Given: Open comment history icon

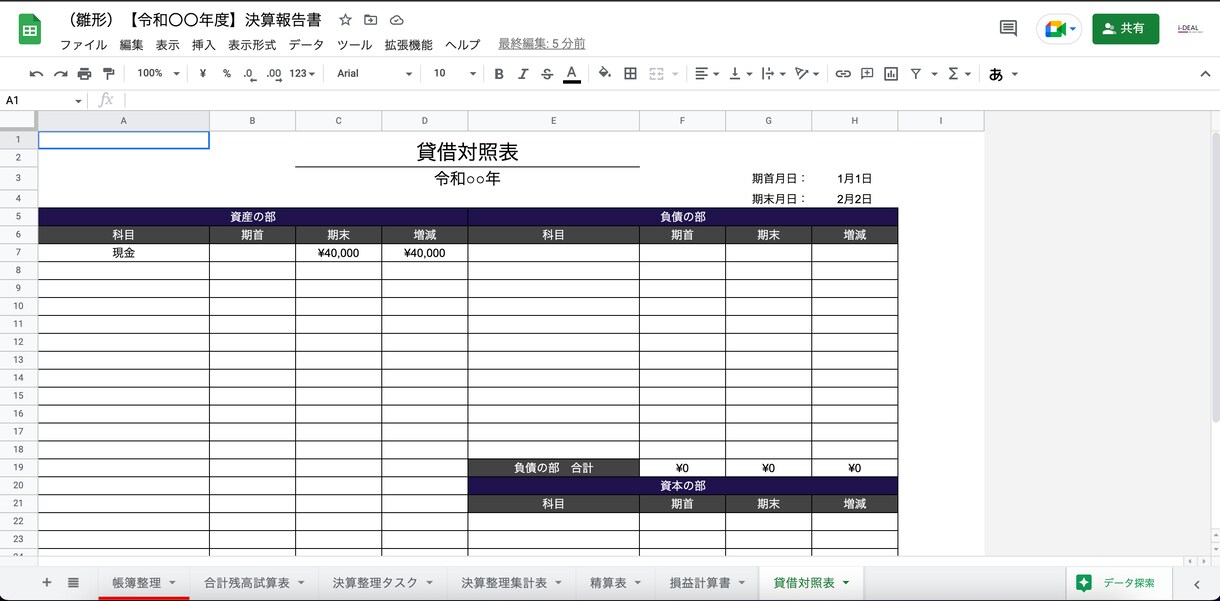Looking at the screenshot, I should pyautogui.click(x=1008, y=29).
